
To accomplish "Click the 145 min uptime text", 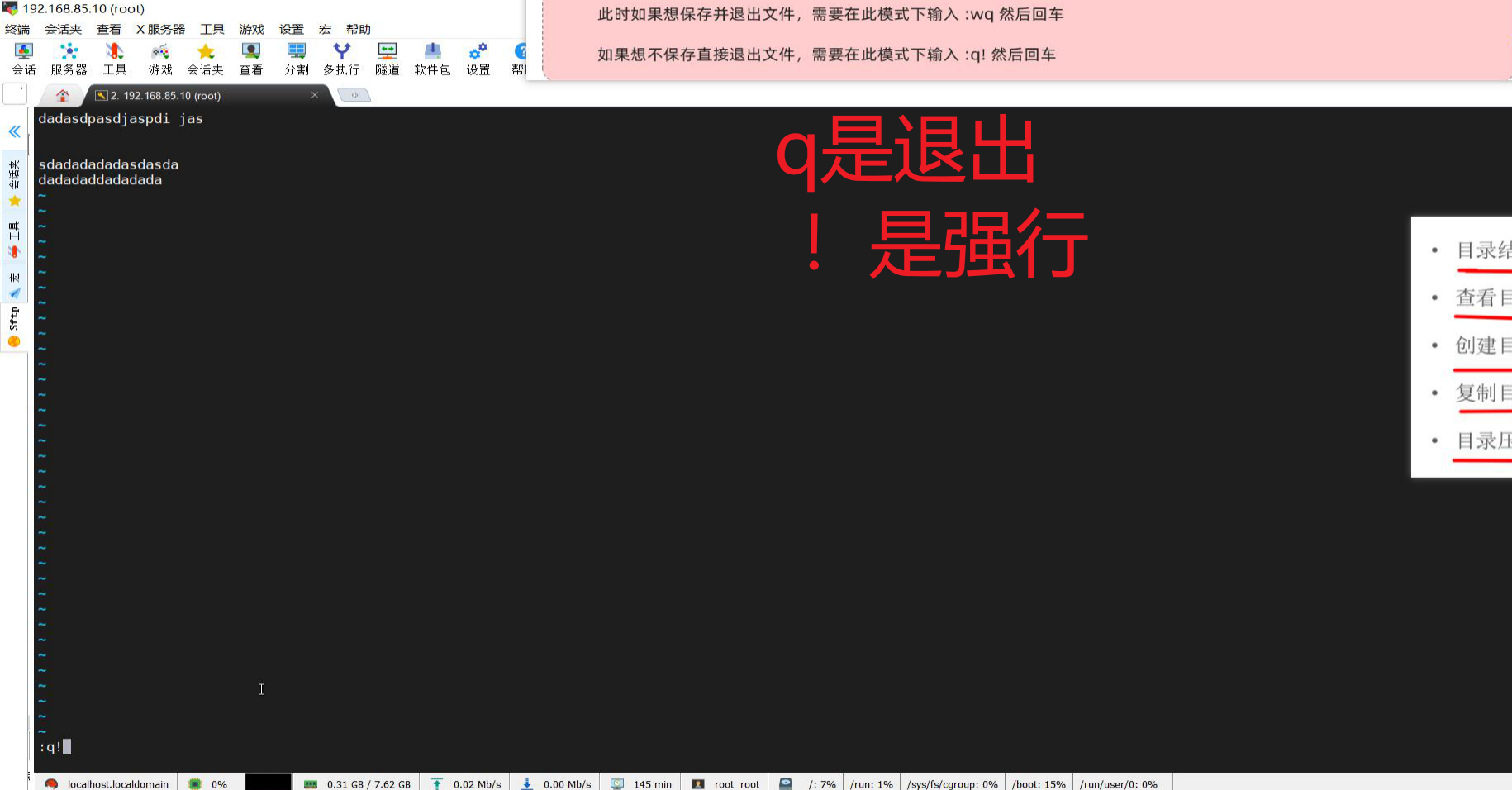I will tap(653, 784).
